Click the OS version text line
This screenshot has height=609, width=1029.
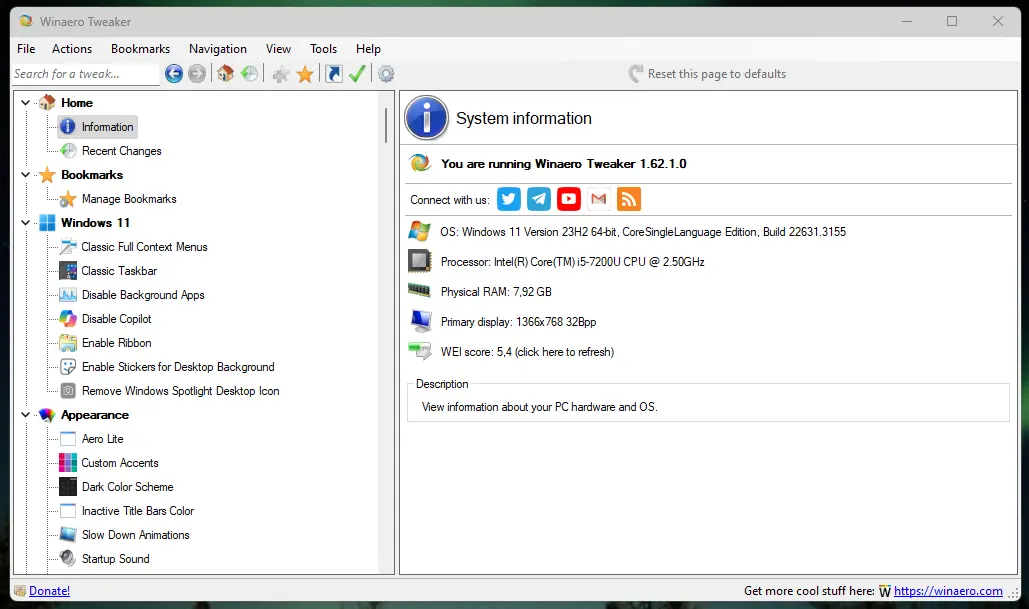[643, 232]
